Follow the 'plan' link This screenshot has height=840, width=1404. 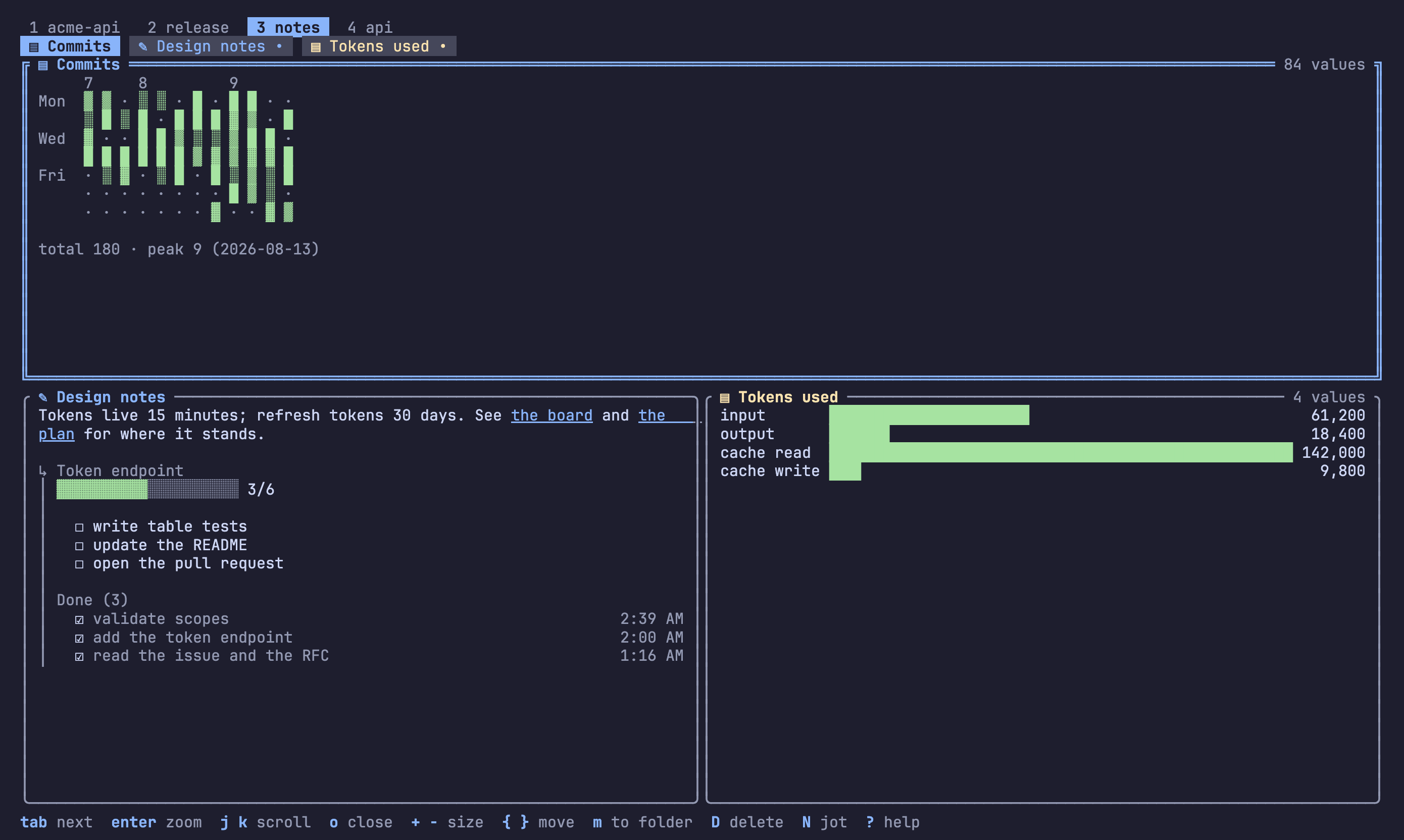point(57,434)
